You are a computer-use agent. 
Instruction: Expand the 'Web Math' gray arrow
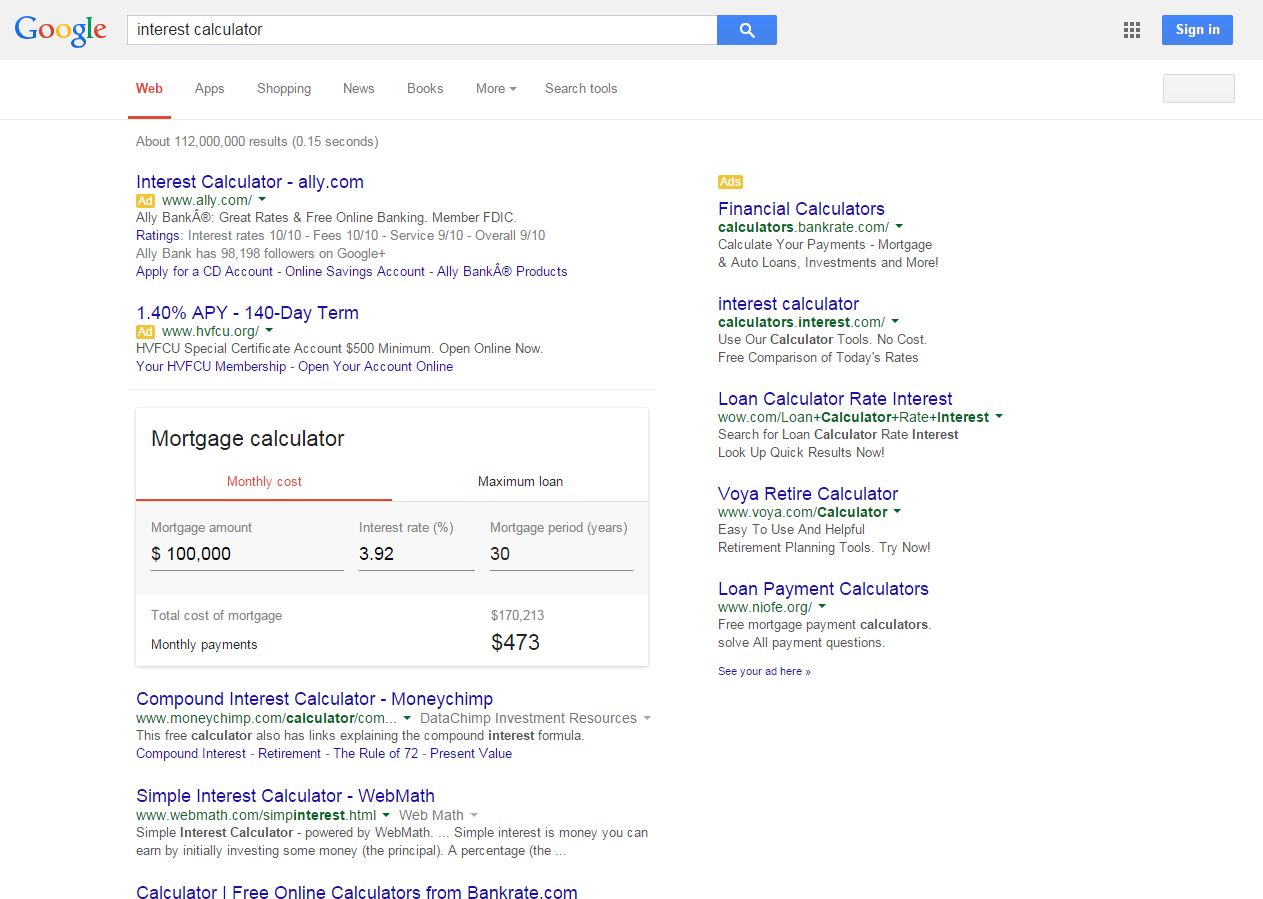pos(474,815)
